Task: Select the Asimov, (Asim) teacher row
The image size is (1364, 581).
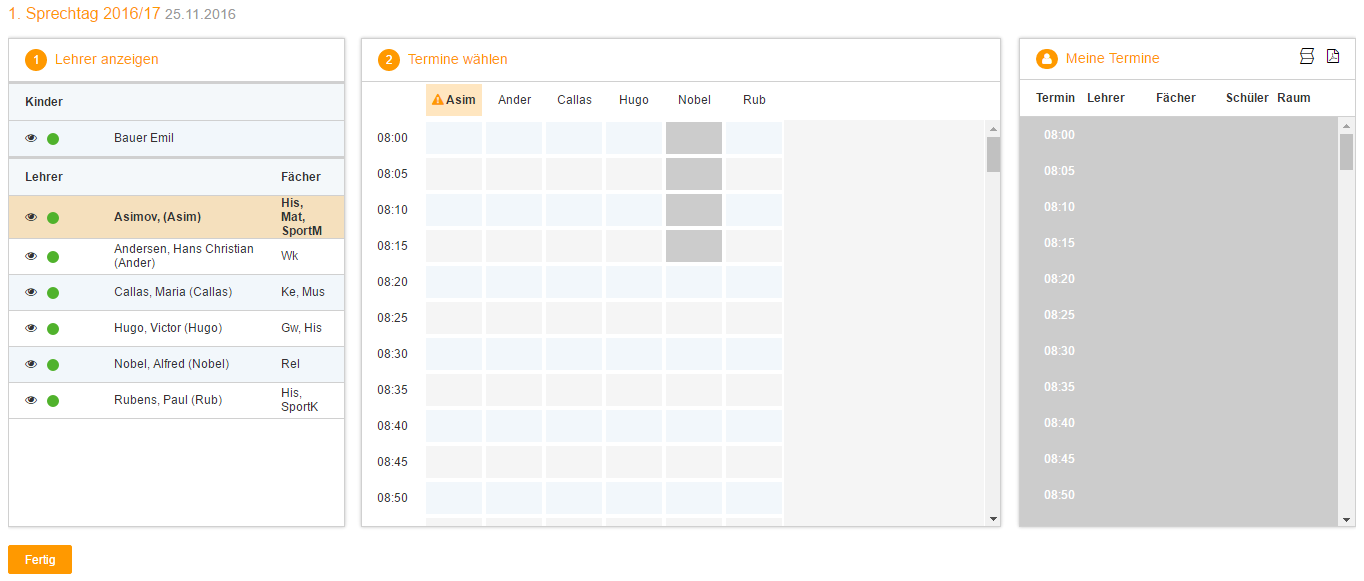Action: pyautogui.click(x=177, y=217)
